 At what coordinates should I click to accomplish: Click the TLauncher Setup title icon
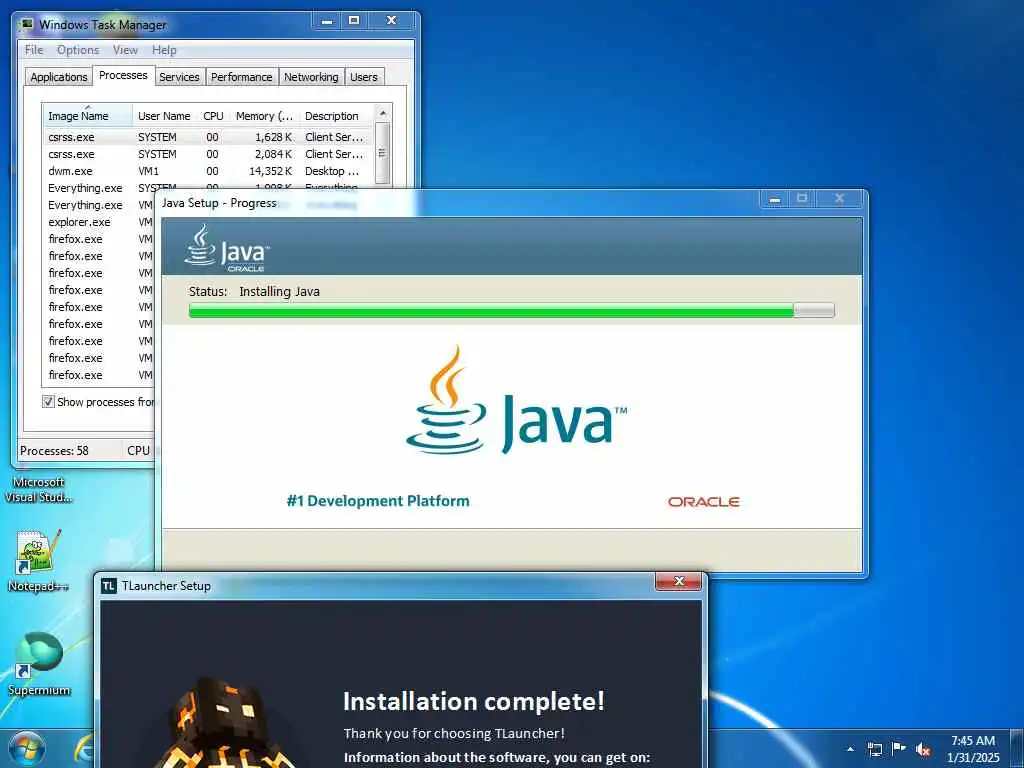[109, 586]
